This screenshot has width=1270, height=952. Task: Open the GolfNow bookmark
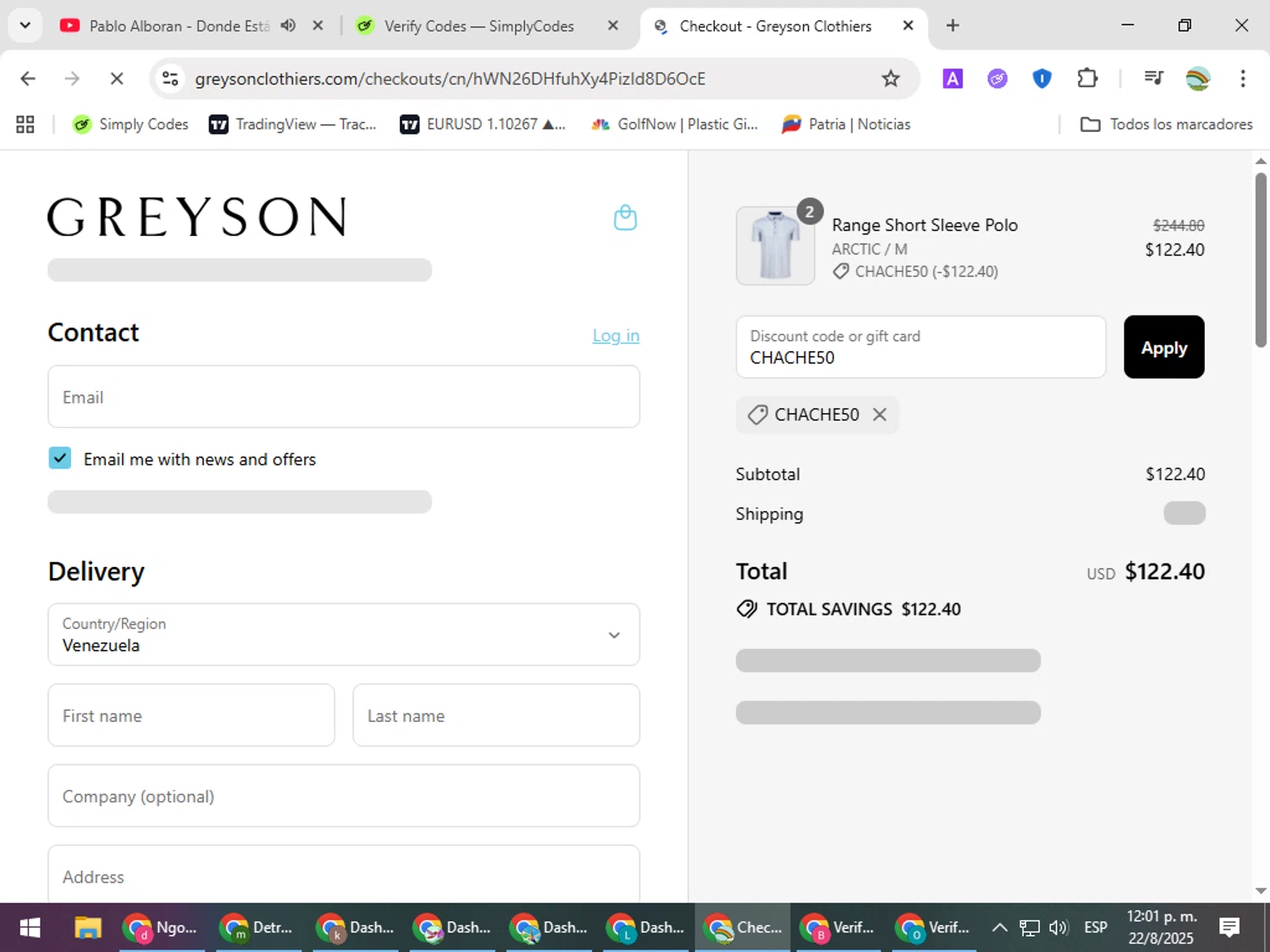point(674,124)
